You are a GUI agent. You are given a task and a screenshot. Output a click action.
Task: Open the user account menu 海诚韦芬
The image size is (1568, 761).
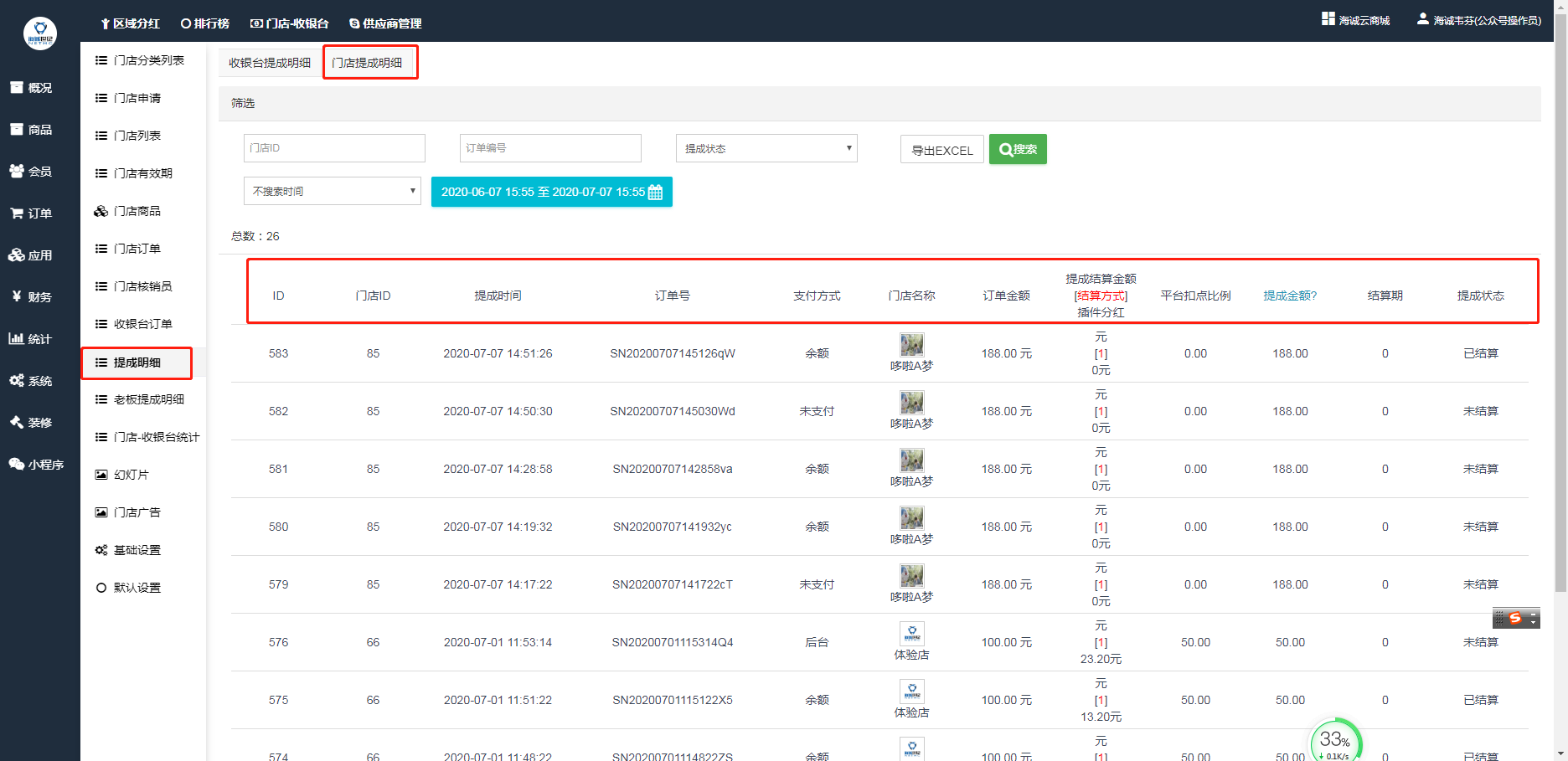tap(1479, 20)
